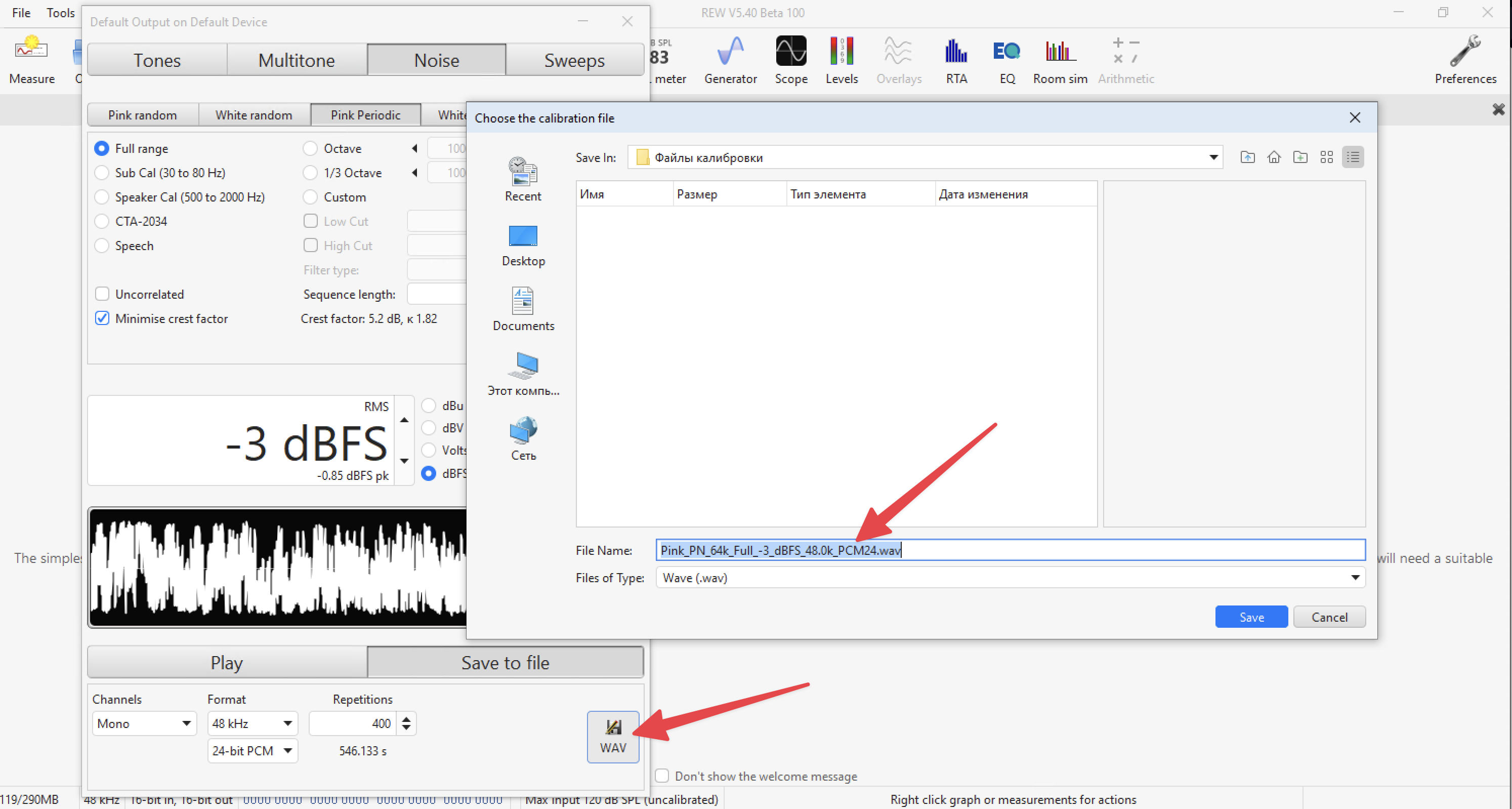The image size is (1512, 809).
Task: Enable the Uncorrelated checkbox
Action: pos(102,294)
